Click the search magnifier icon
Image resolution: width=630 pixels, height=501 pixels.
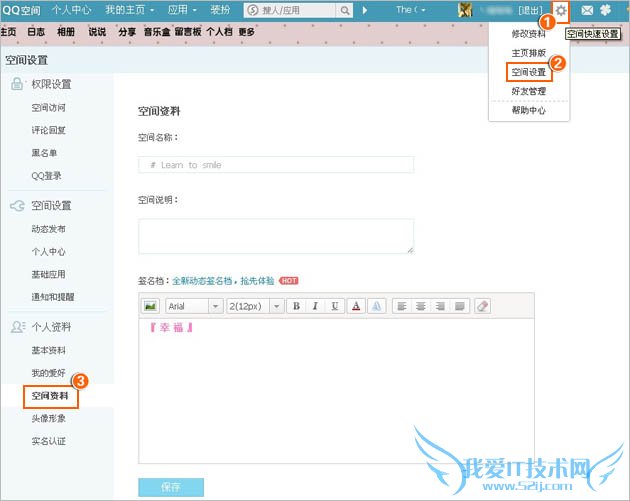[x=345, y=10]
